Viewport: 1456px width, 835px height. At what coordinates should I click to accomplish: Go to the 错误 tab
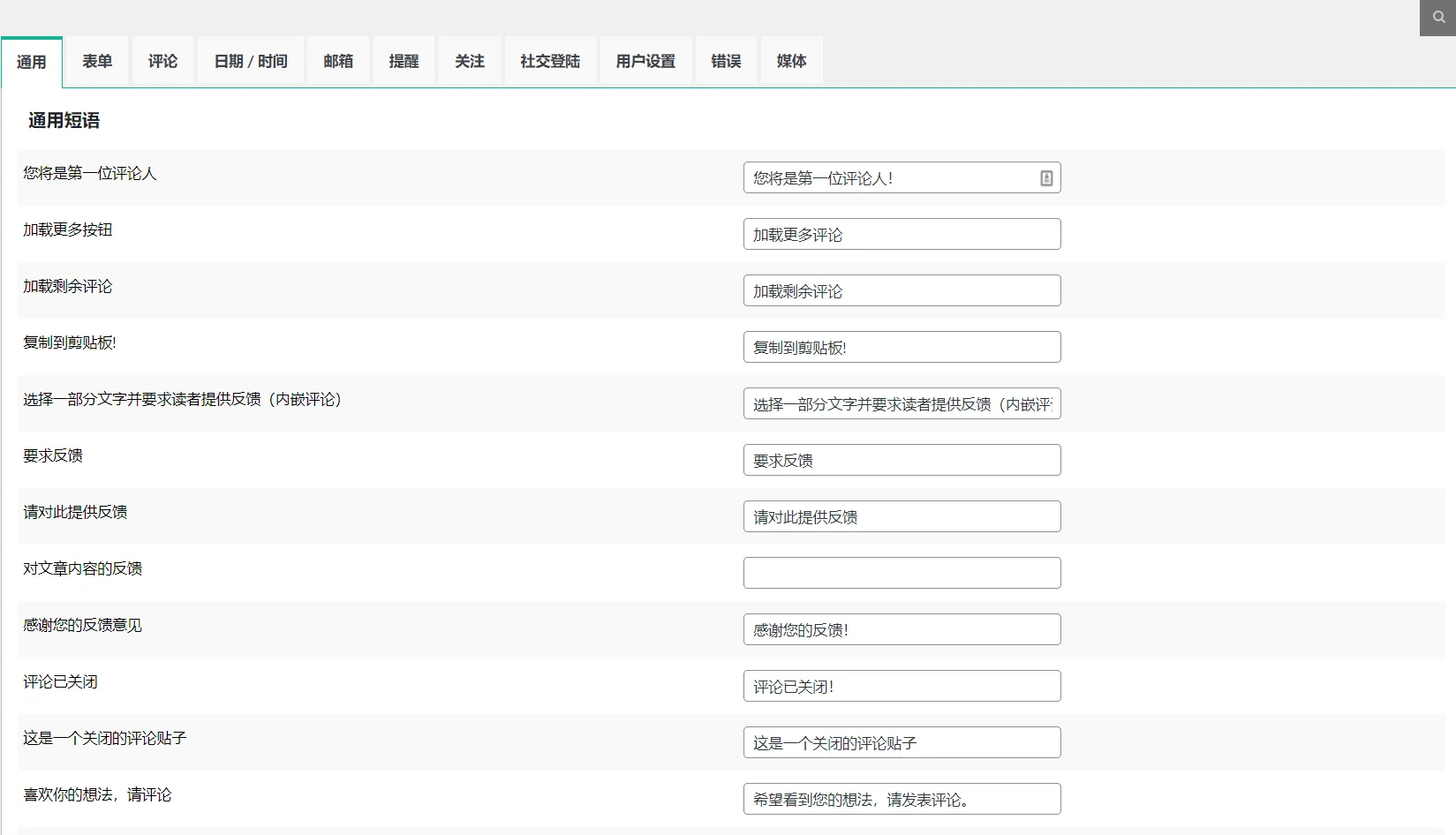tap(726, 61)
